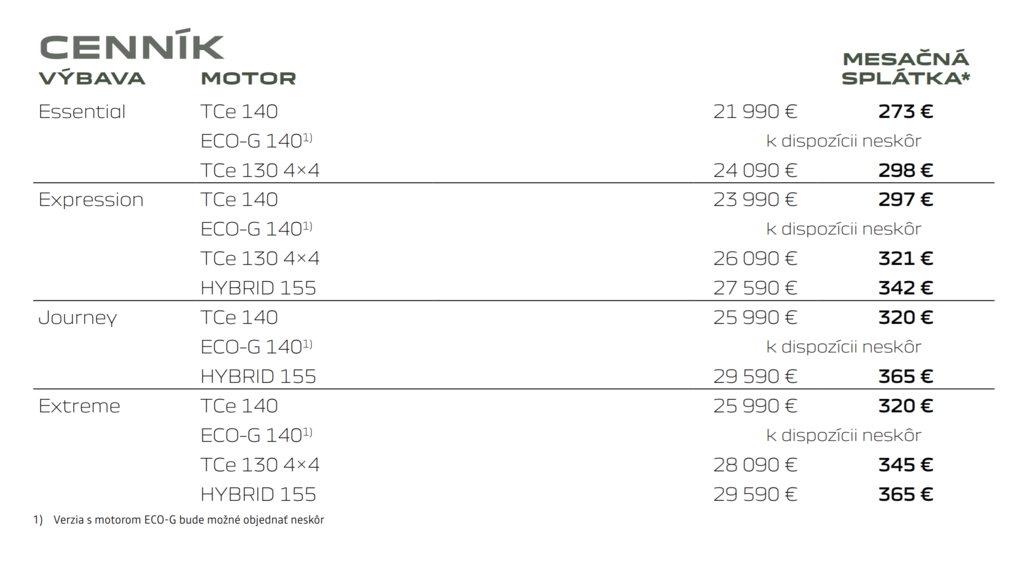Select the 345 € monthly payment

pyautogui.click(x=905, y=465)
